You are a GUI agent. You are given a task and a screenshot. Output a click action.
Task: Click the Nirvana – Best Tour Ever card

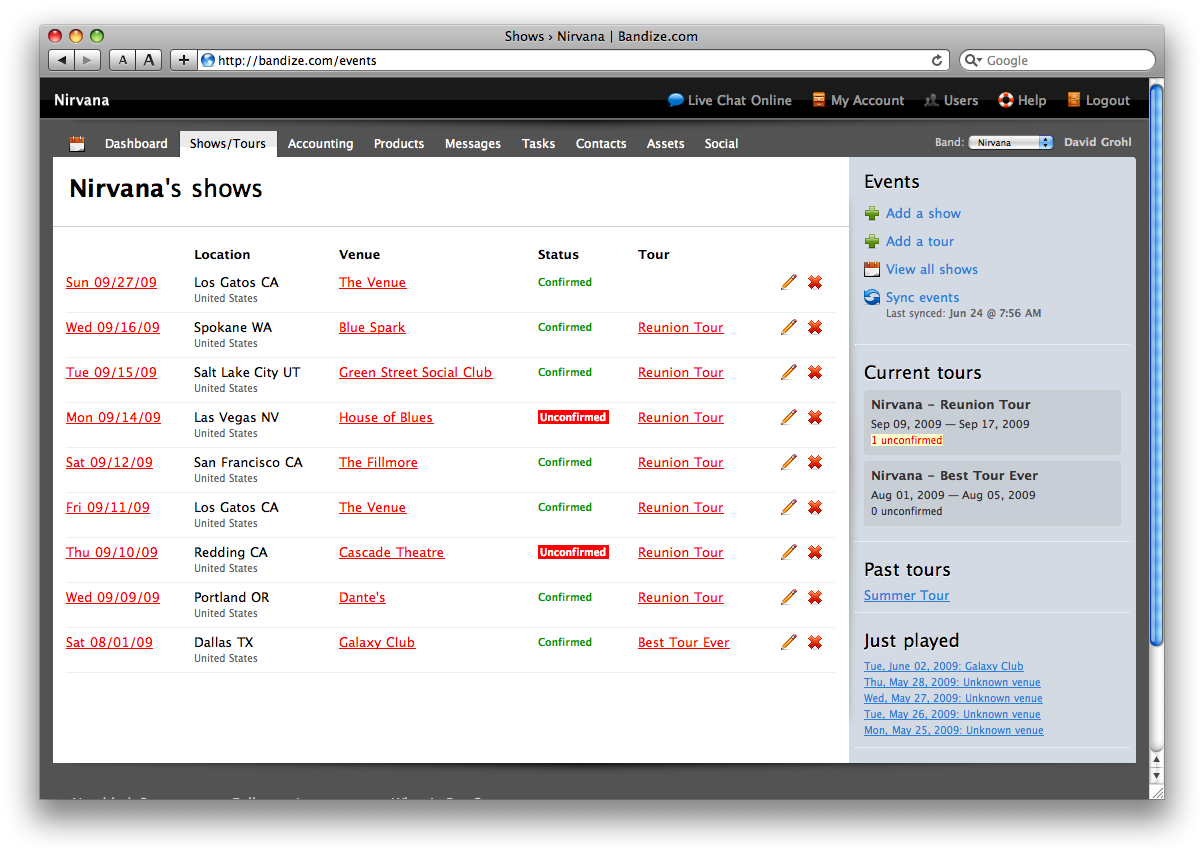(992, 493)
